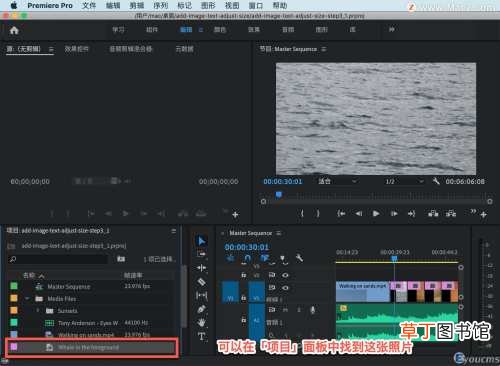Click in the Project panel search field
The image size is (500, 366).
[58, 259]
